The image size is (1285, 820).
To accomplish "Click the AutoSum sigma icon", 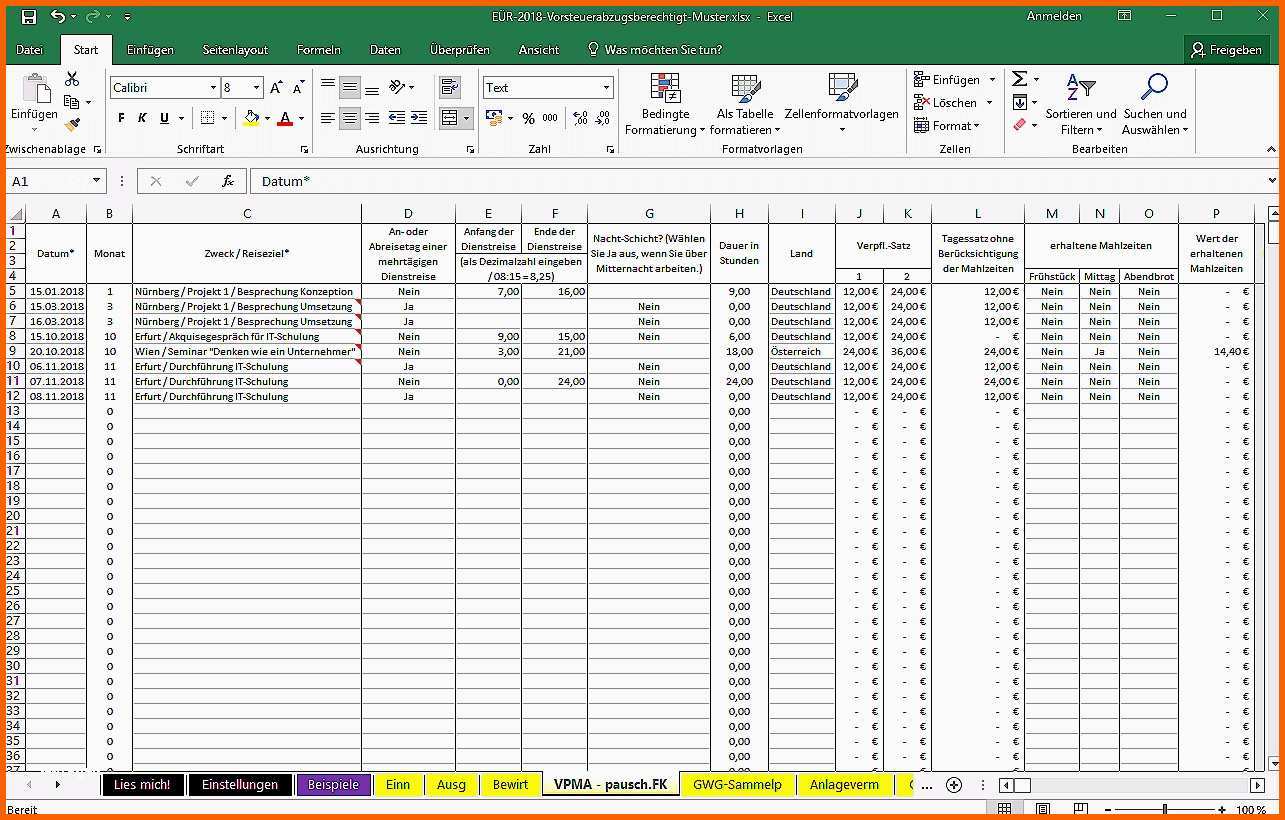I will [1019, 79].
